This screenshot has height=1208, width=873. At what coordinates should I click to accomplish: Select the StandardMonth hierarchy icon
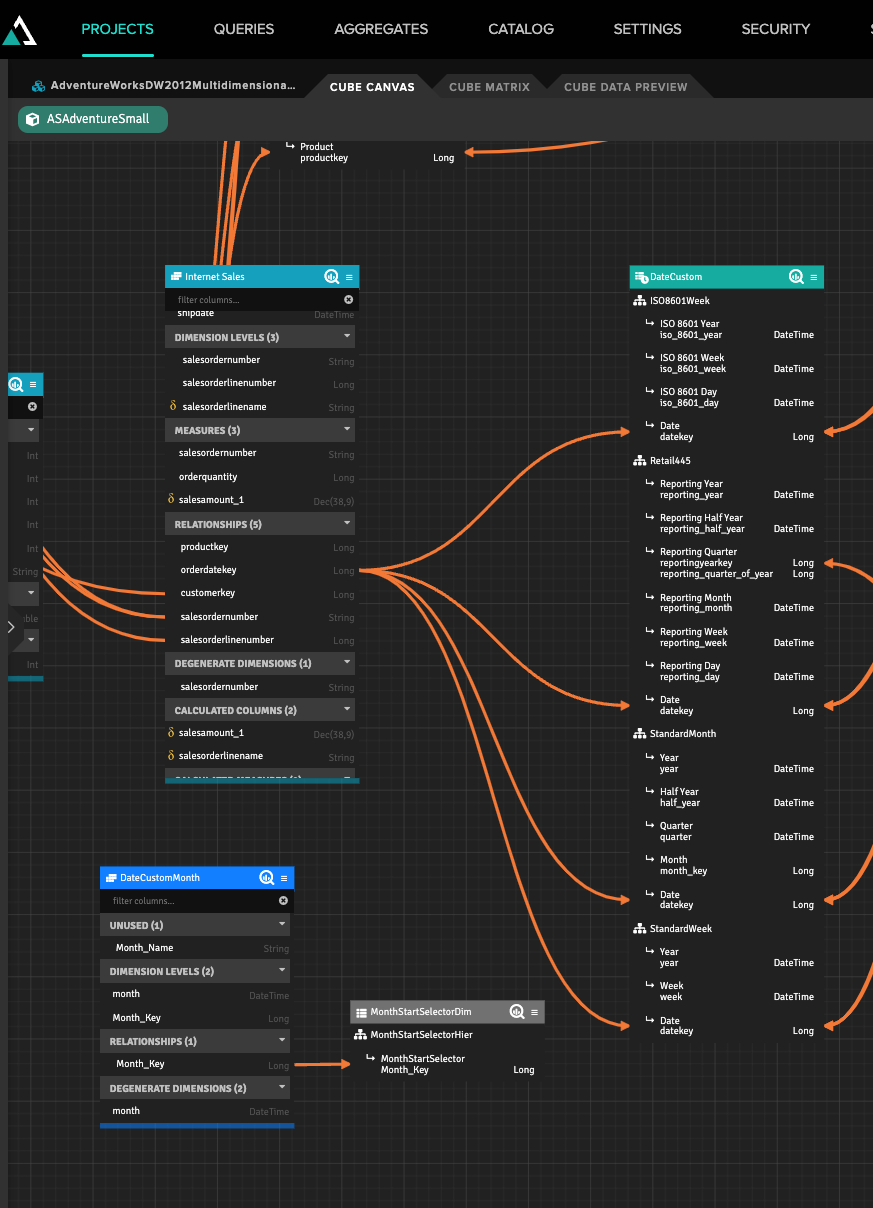[x=640, y=734]
